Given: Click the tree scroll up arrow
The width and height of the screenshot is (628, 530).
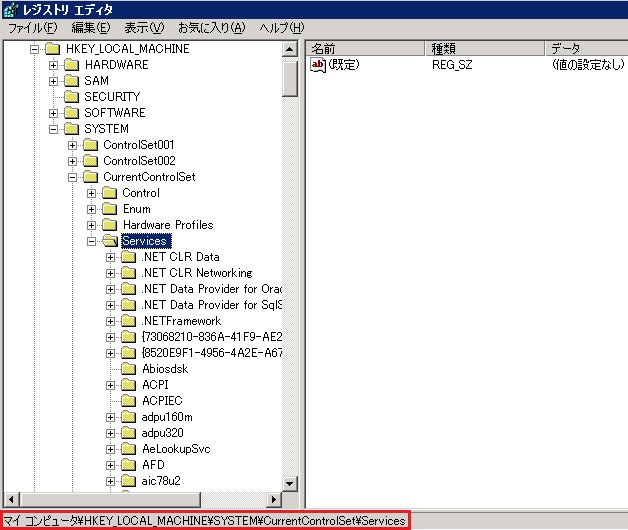Looking at the screenshot, I should point(290,49).
